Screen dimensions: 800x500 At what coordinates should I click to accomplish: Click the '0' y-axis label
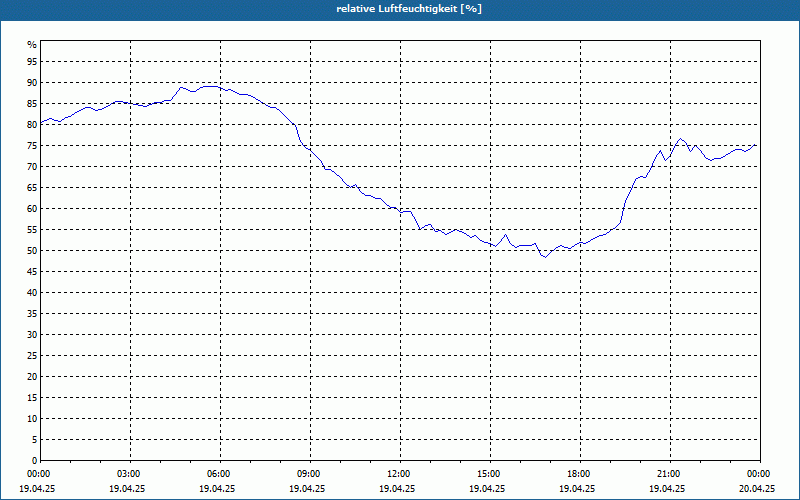pos(35,461)
